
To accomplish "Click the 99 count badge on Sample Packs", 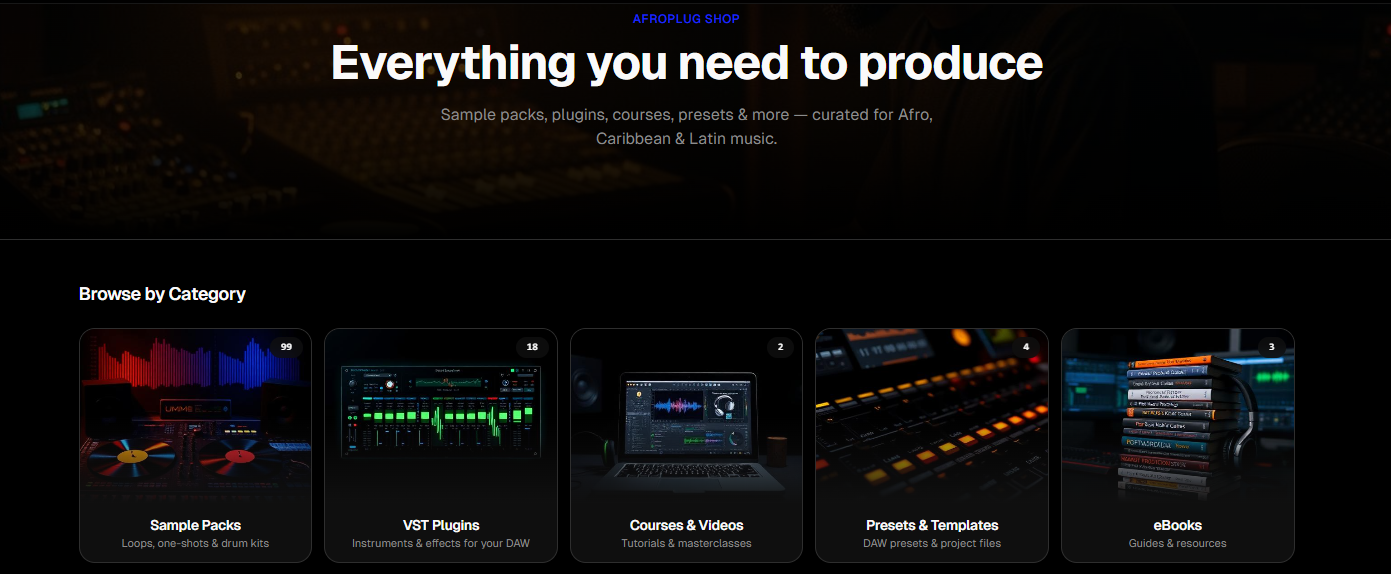I will (x=286, y=347).
